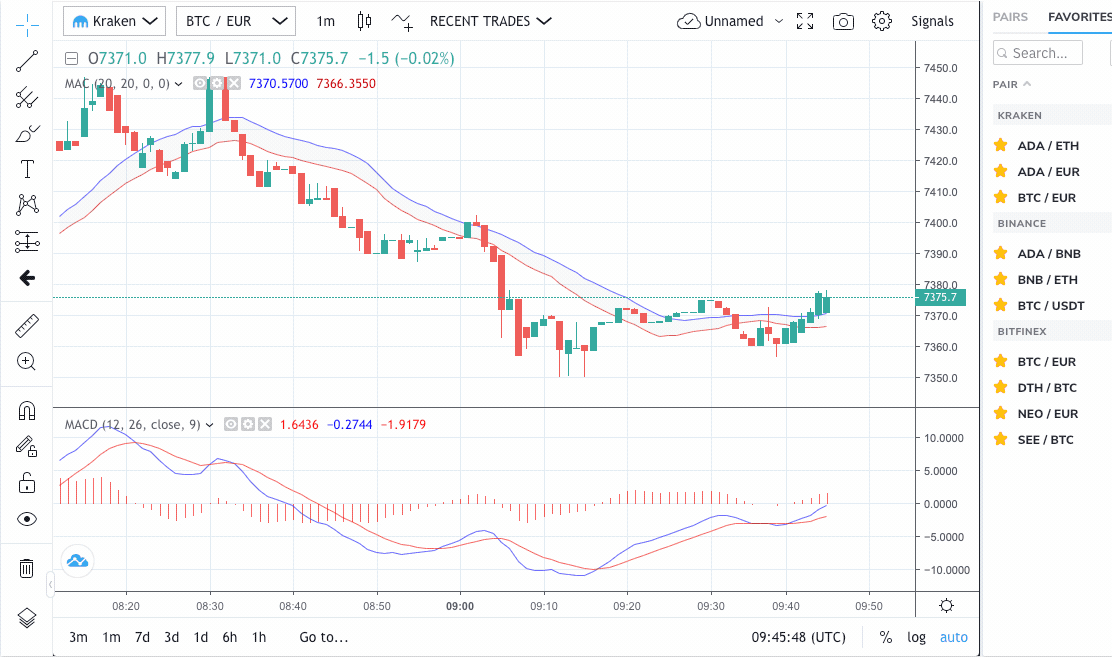
Task: Switch to the Pairs tab
Action: (x=1010, y=17)
